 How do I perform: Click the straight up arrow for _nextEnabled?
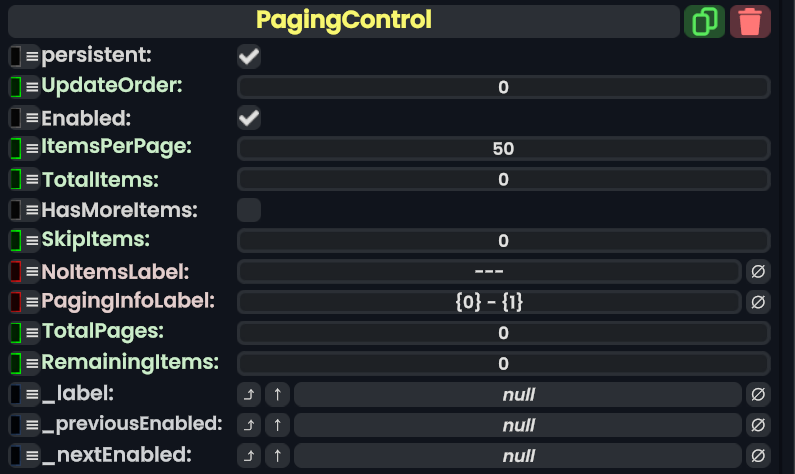pos(277,456)
